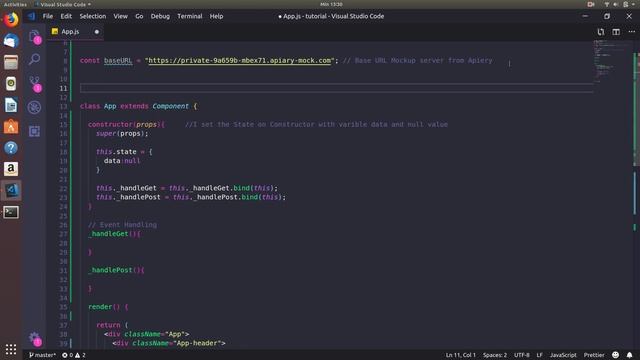
Task: Click the Prettier status bar item
Action: click(x=594, y=355)
